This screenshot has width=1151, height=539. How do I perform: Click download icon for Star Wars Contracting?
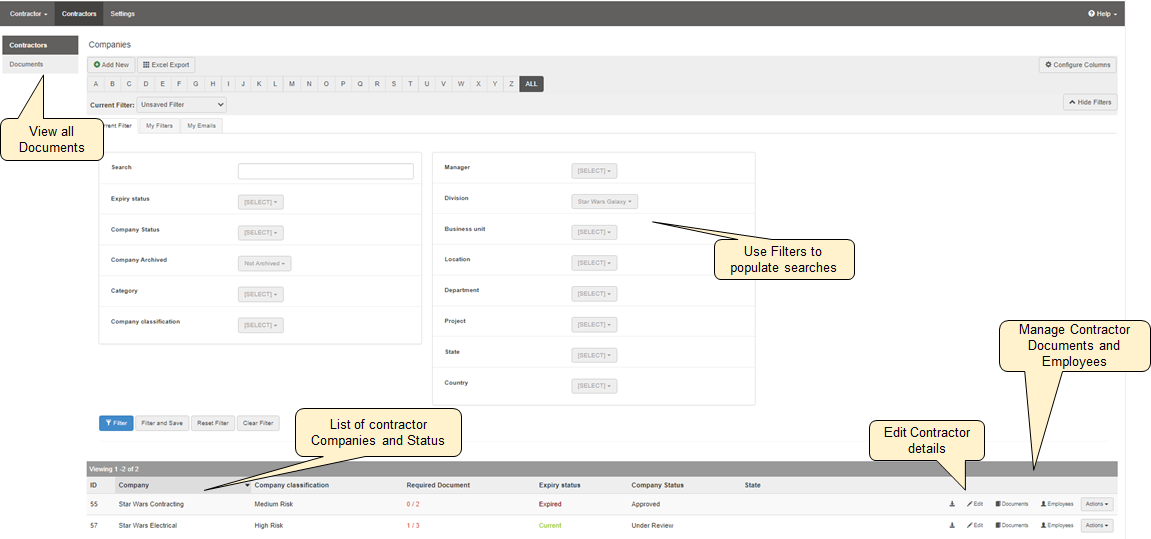(x=952, y=504)
